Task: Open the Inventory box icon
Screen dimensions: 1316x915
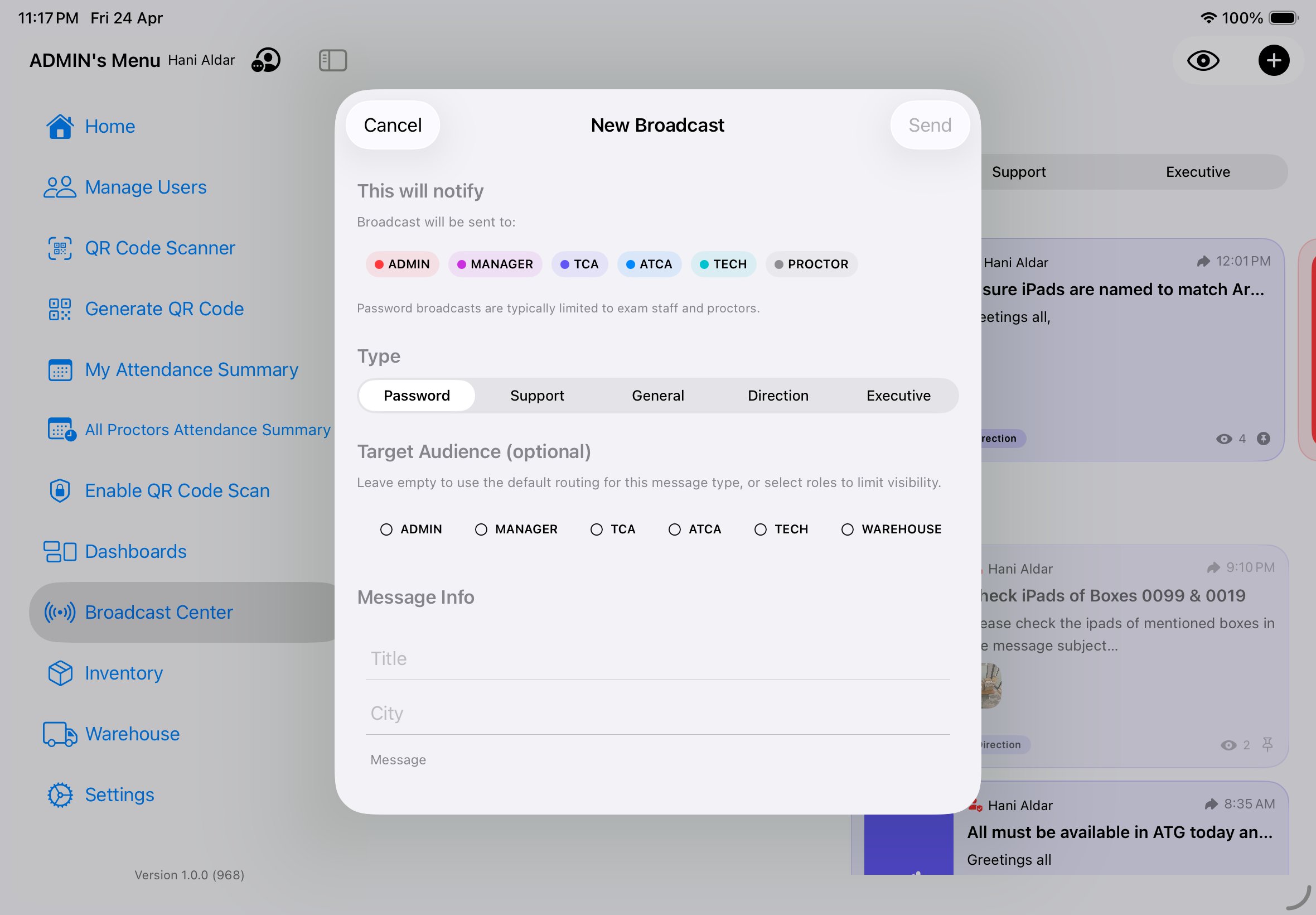Action: (x=60, y=673)
